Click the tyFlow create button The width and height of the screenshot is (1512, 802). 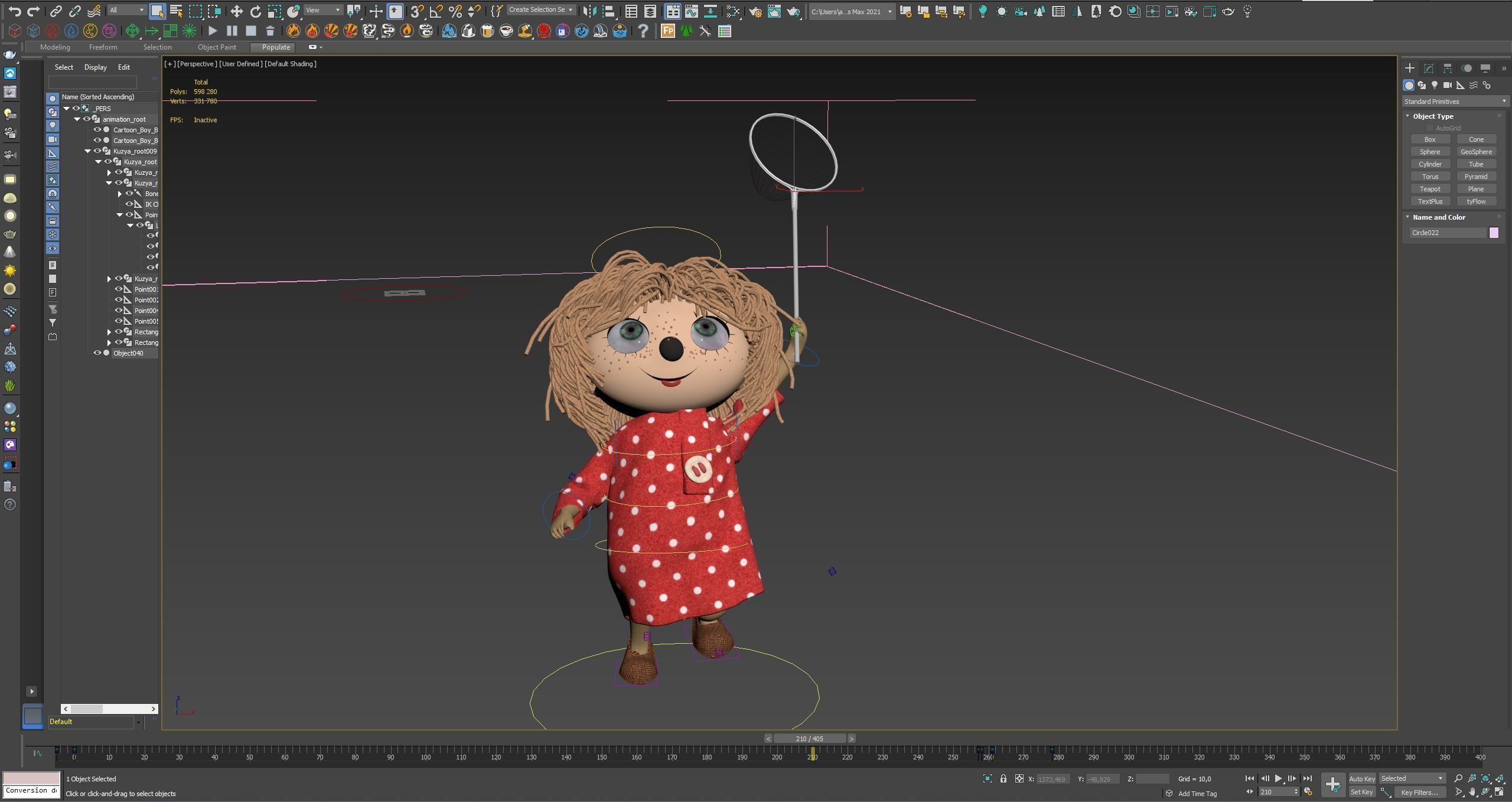(1476, 201)
